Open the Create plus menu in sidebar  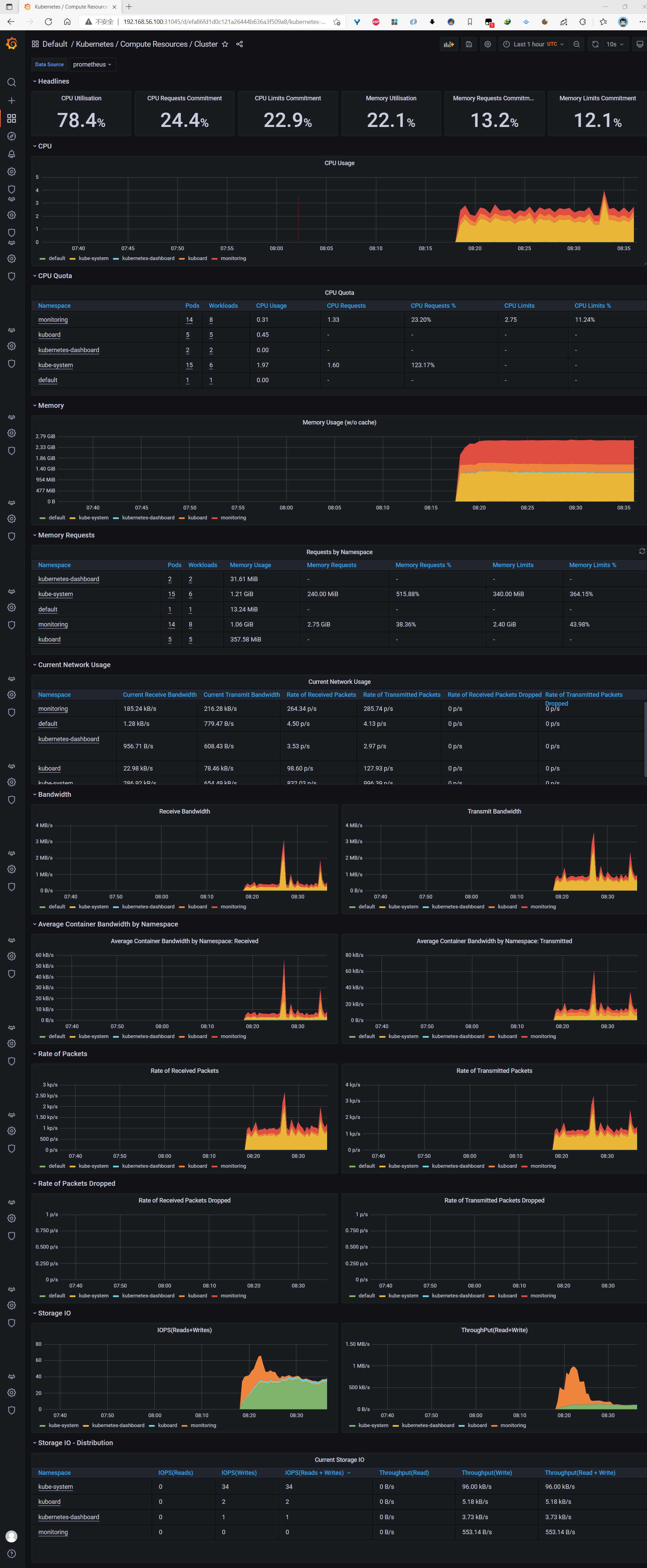pyautogui.click(x=12, y=100)
